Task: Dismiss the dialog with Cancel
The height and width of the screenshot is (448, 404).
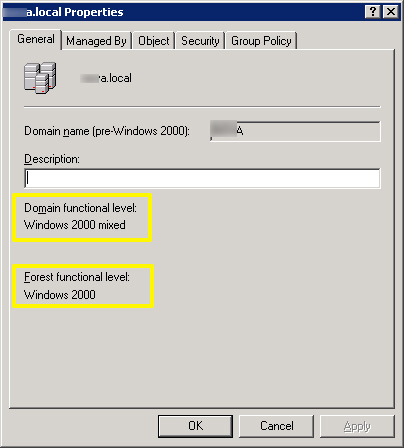Action: tap(276, 426)
